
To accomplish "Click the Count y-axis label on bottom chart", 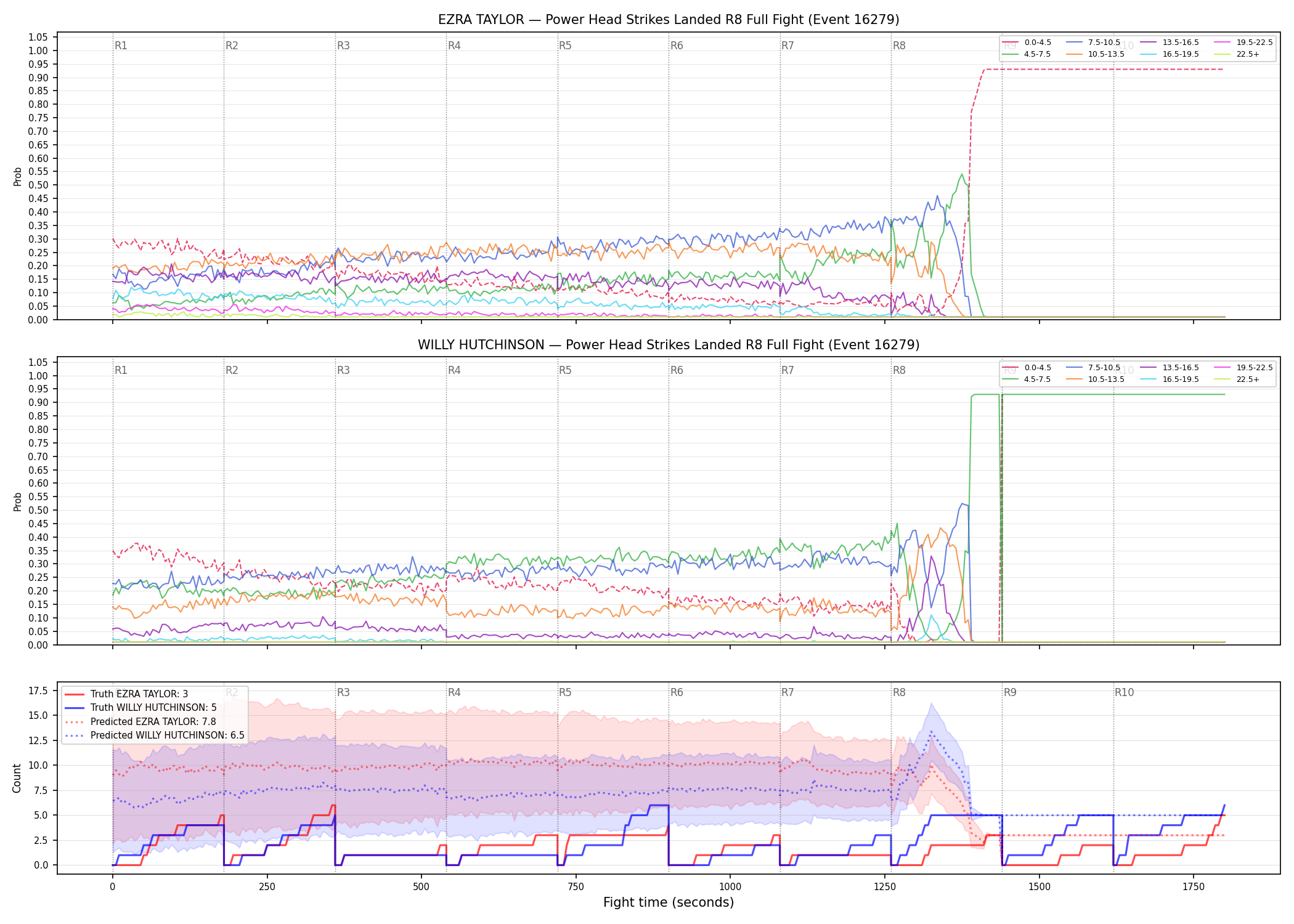I will (17, 778).
